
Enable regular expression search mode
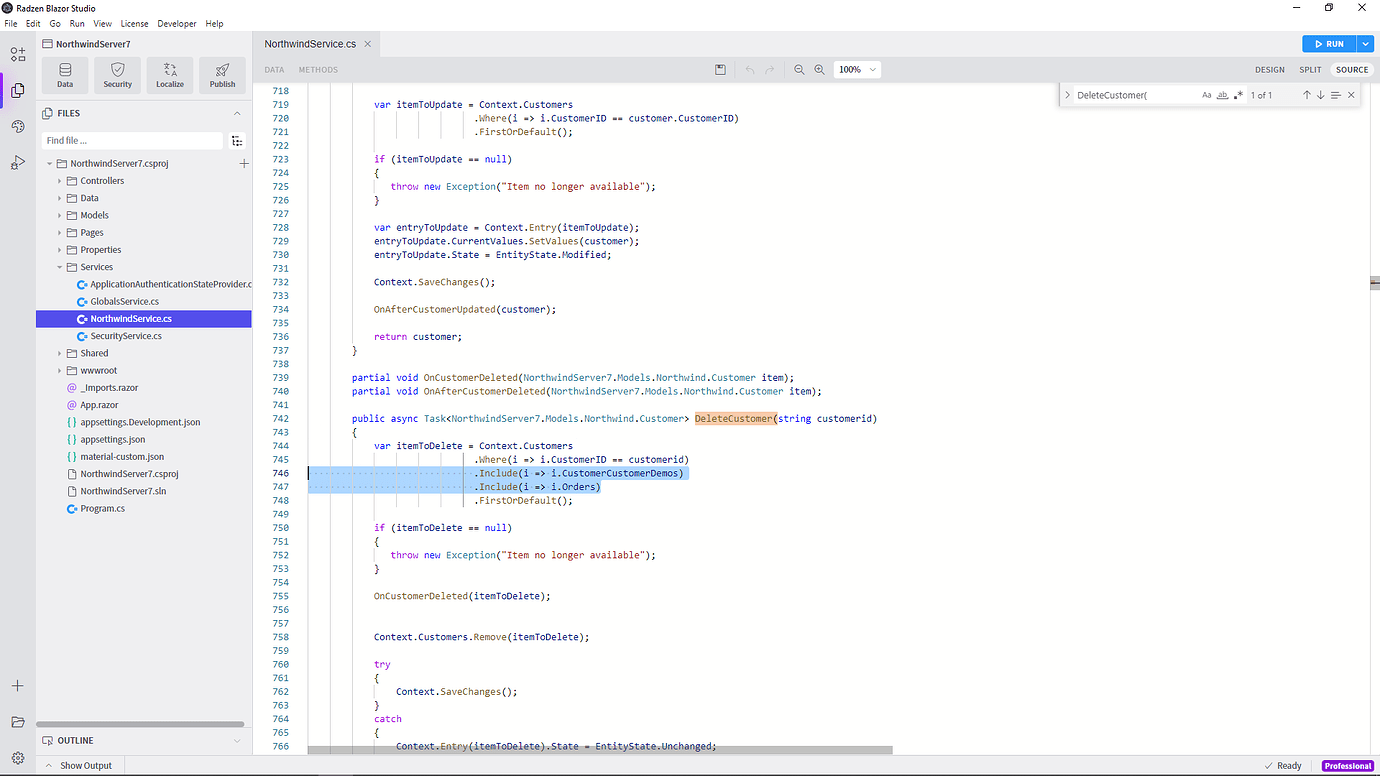1238,95
